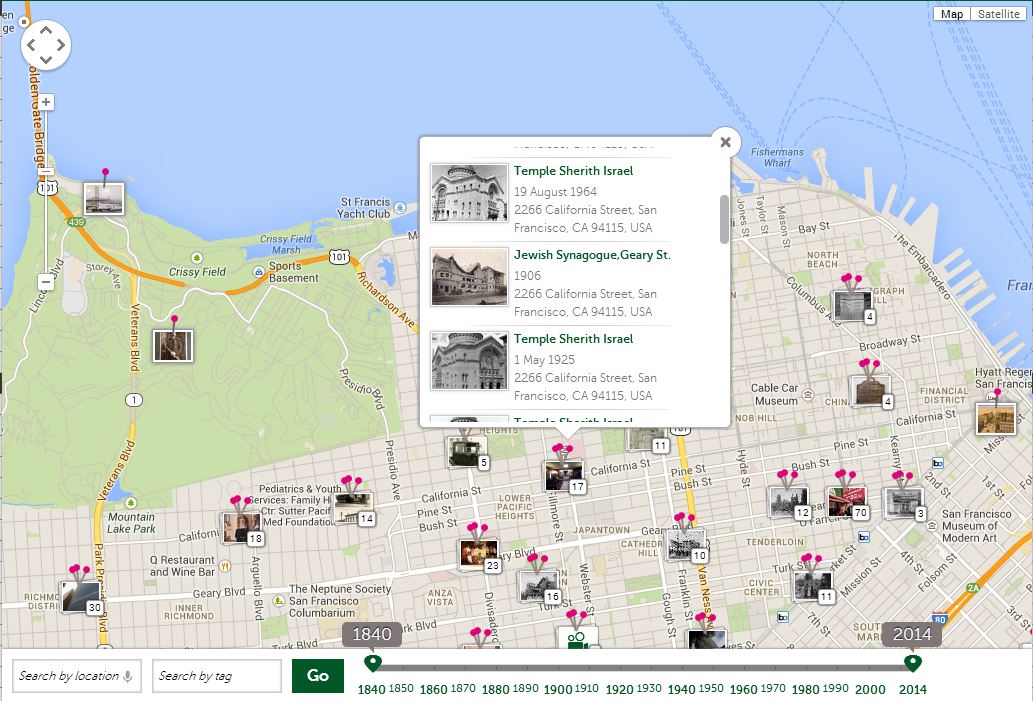
Task: Select the Map view tab
Action: [951, 14]
